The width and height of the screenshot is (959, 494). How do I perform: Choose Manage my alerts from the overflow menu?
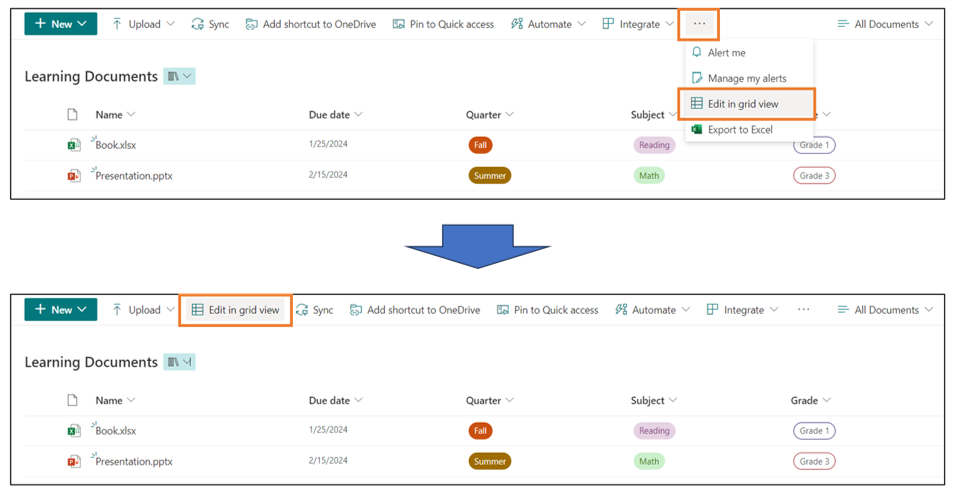(749, 78)
